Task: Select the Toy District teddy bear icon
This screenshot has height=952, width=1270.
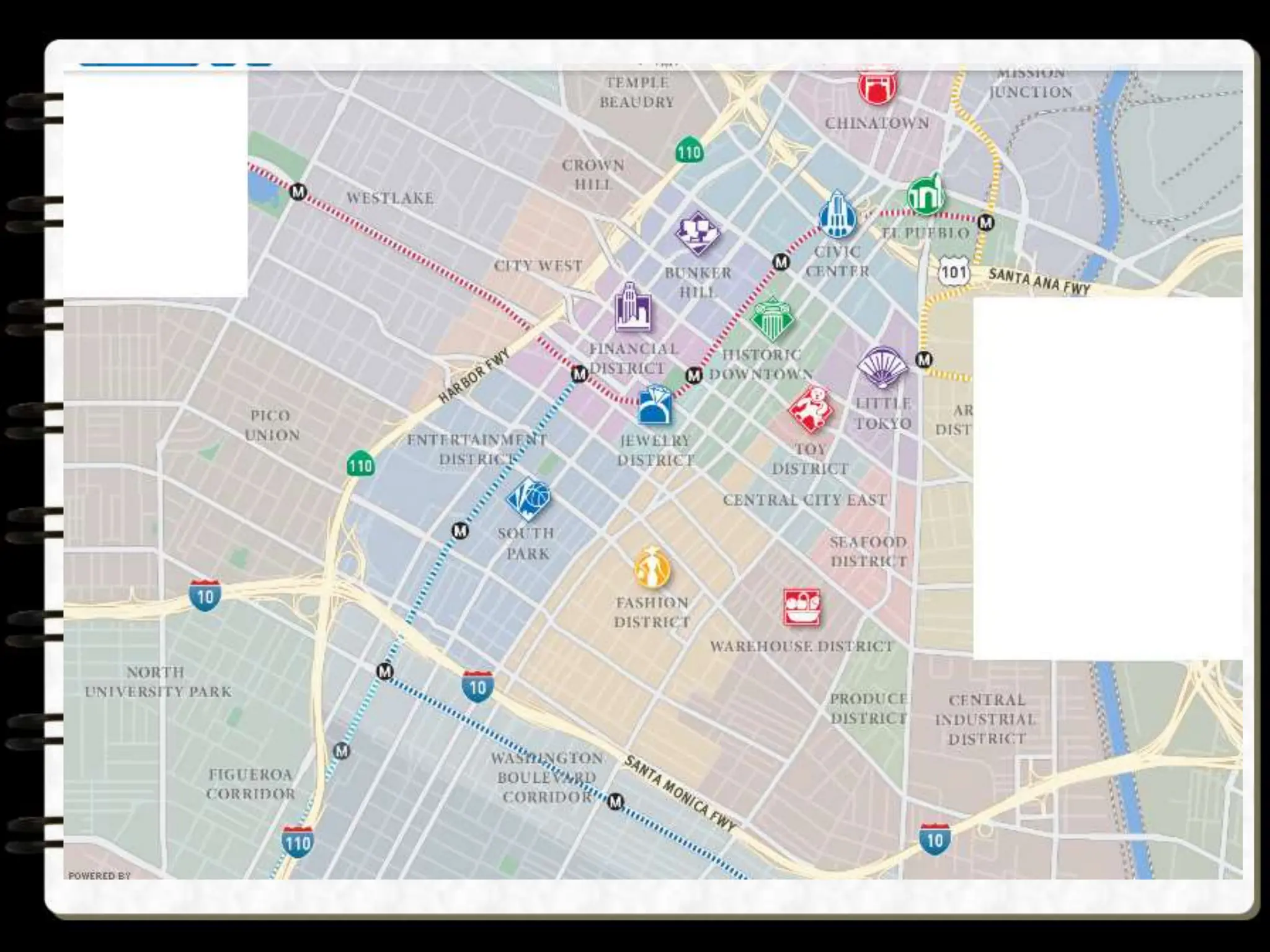Action: coord(810,410)
